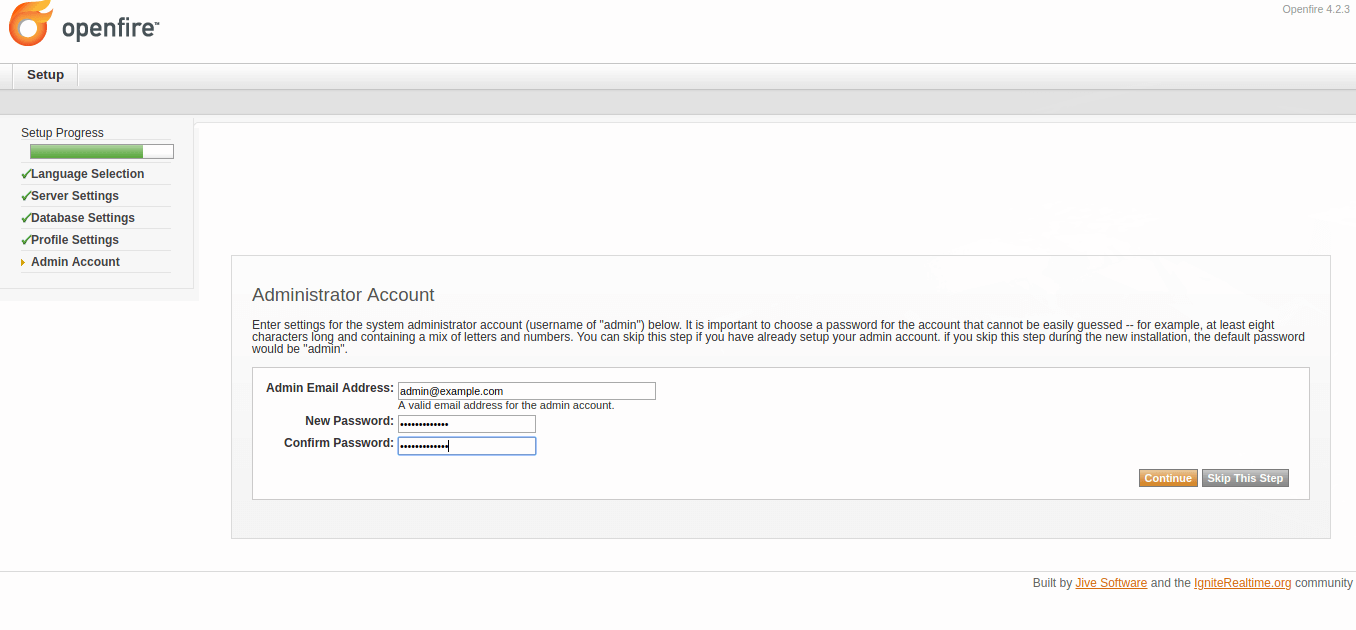1356x630 pixels.
Task: Click the Skip This Step button
Action: pos(1245,478)
